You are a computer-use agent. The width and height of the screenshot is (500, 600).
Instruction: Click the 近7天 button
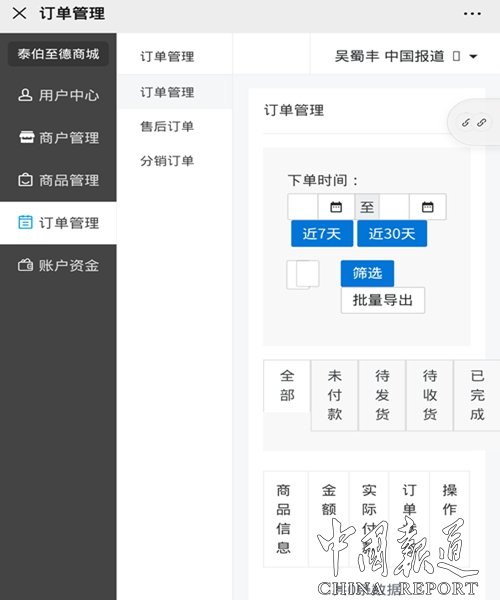coord(322,233)
